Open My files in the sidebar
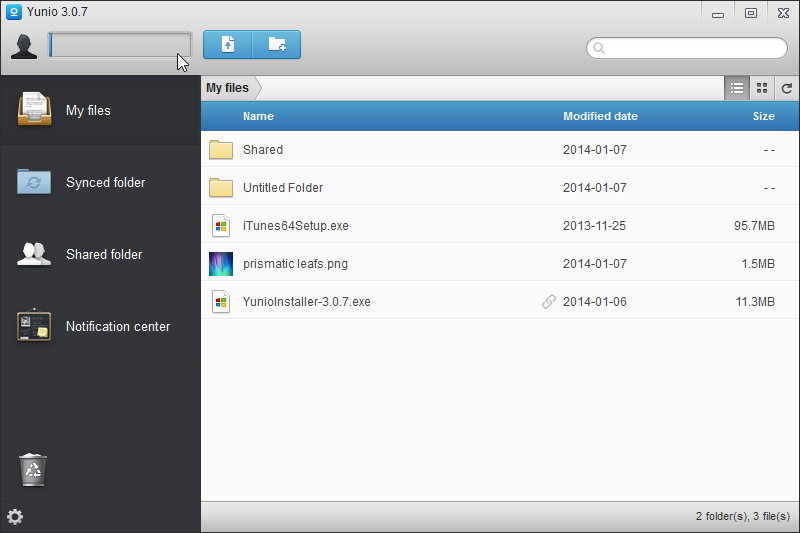800x533 pixels. (101, 111)
